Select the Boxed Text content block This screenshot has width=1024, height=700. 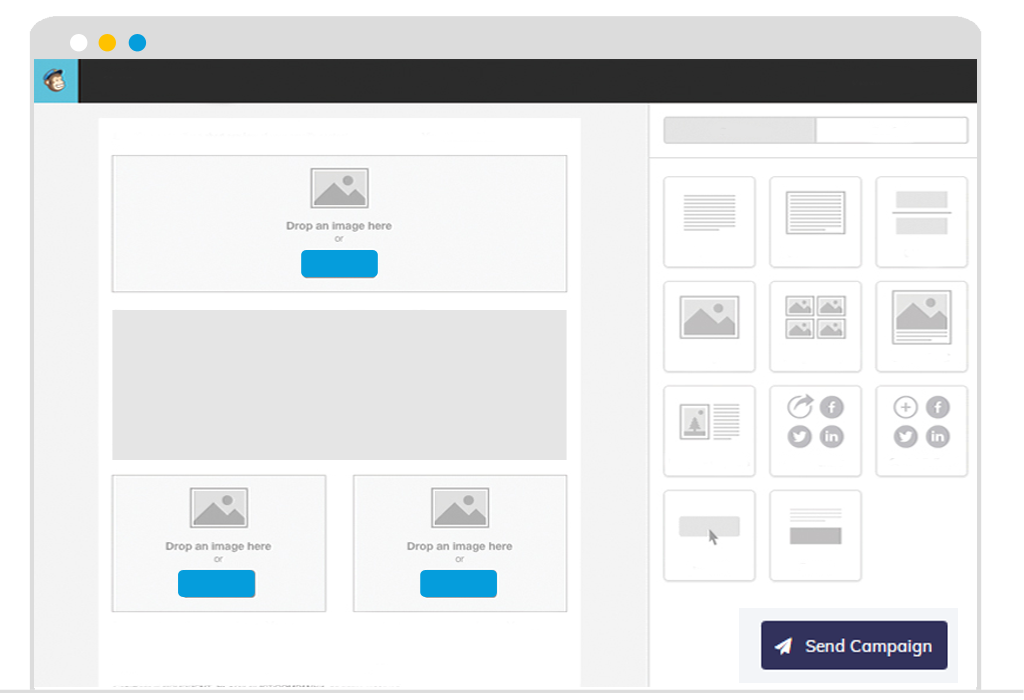coord(815,222)
